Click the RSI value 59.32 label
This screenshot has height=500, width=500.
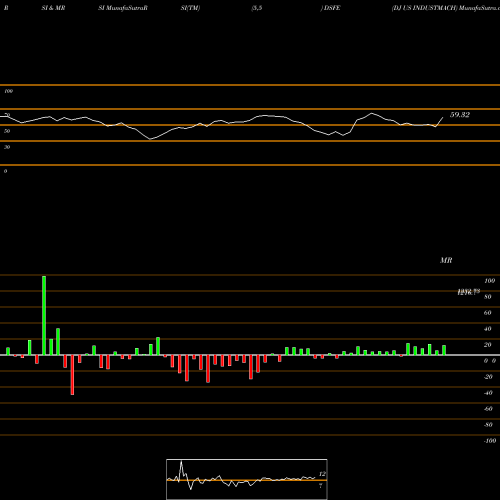pyautogui.click(x=460, y=115)
